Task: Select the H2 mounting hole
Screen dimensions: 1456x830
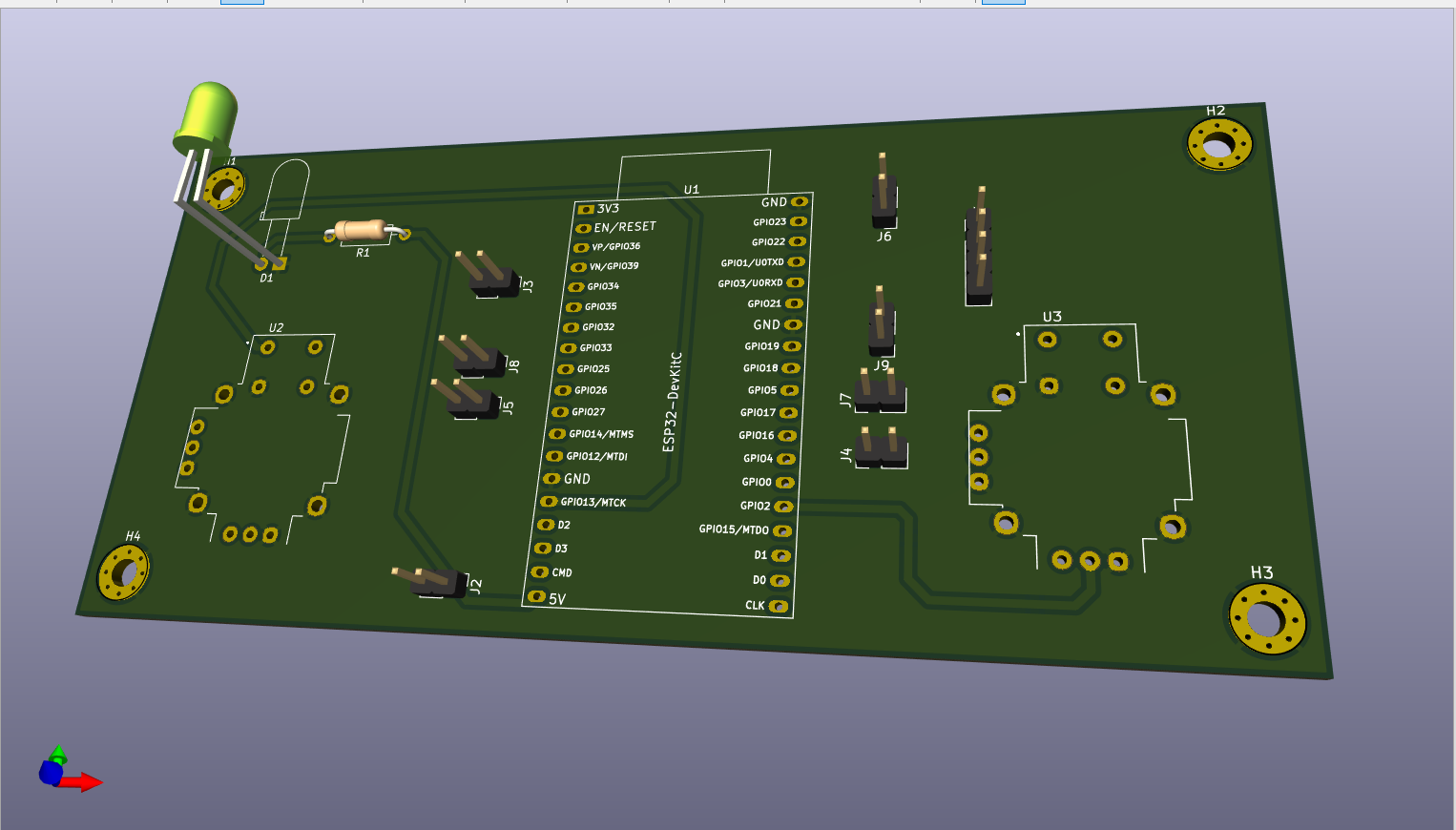Action: 1218,146
